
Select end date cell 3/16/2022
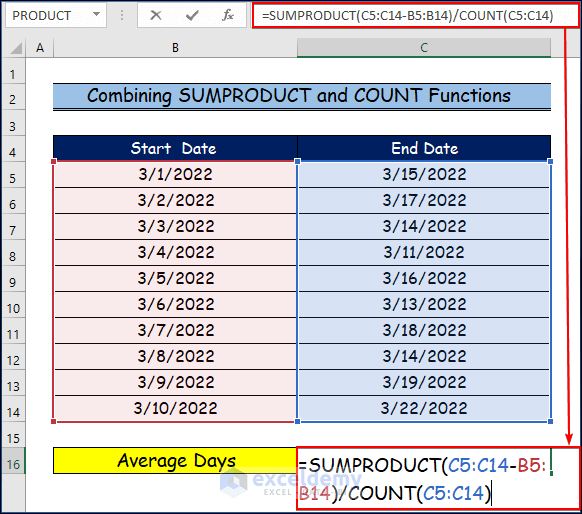[424, 278]
